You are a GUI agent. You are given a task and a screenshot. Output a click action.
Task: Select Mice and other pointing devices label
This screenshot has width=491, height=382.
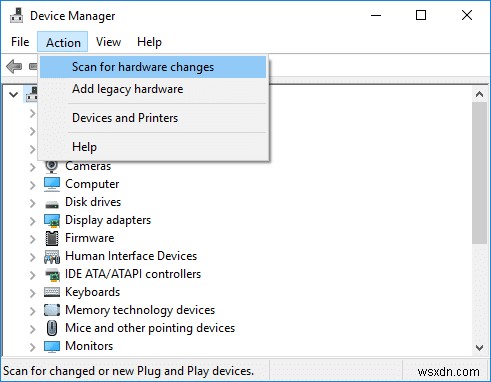point(150,328)
